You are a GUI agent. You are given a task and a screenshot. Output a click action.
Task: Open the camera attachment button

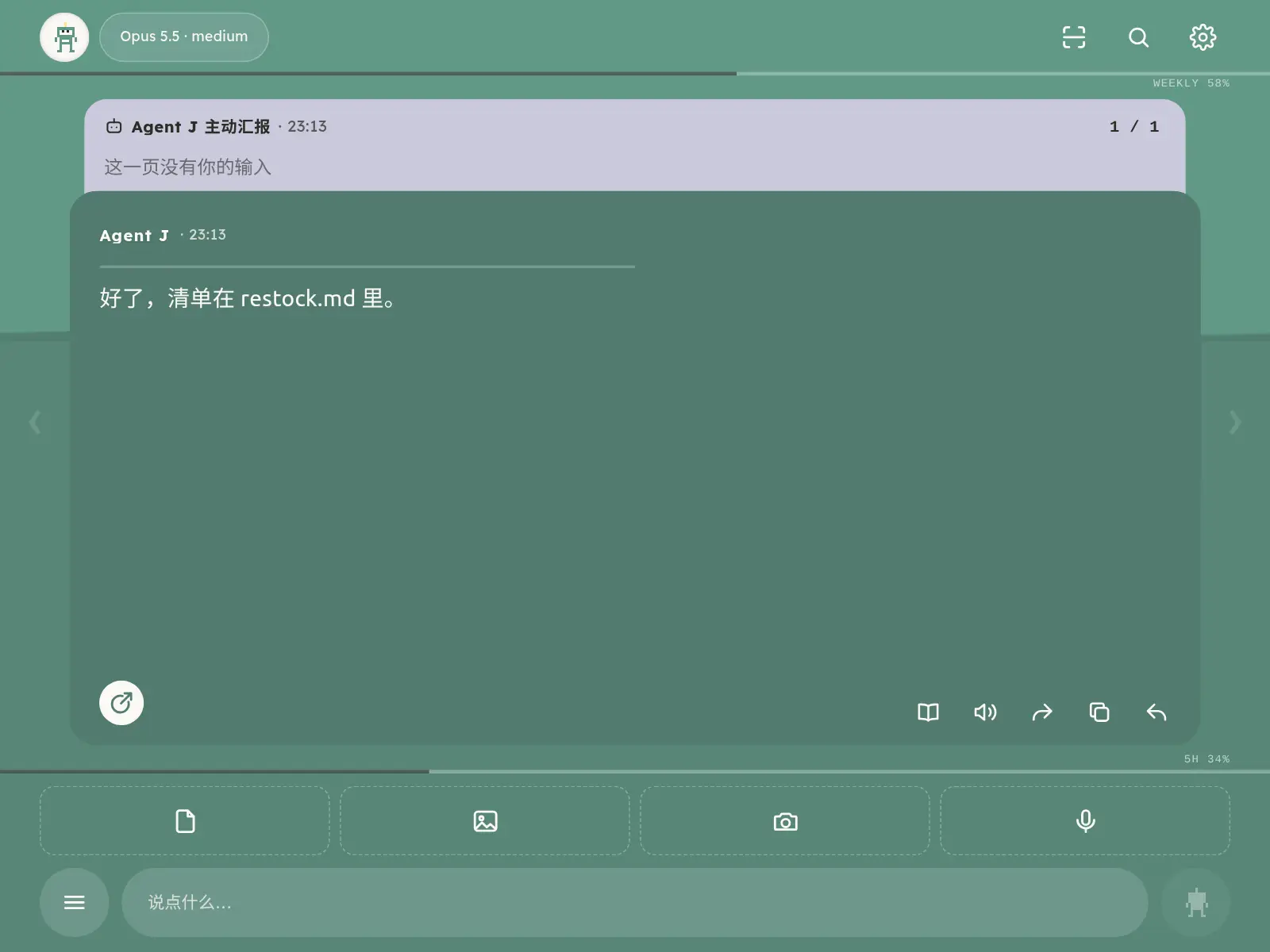[785, 821]
